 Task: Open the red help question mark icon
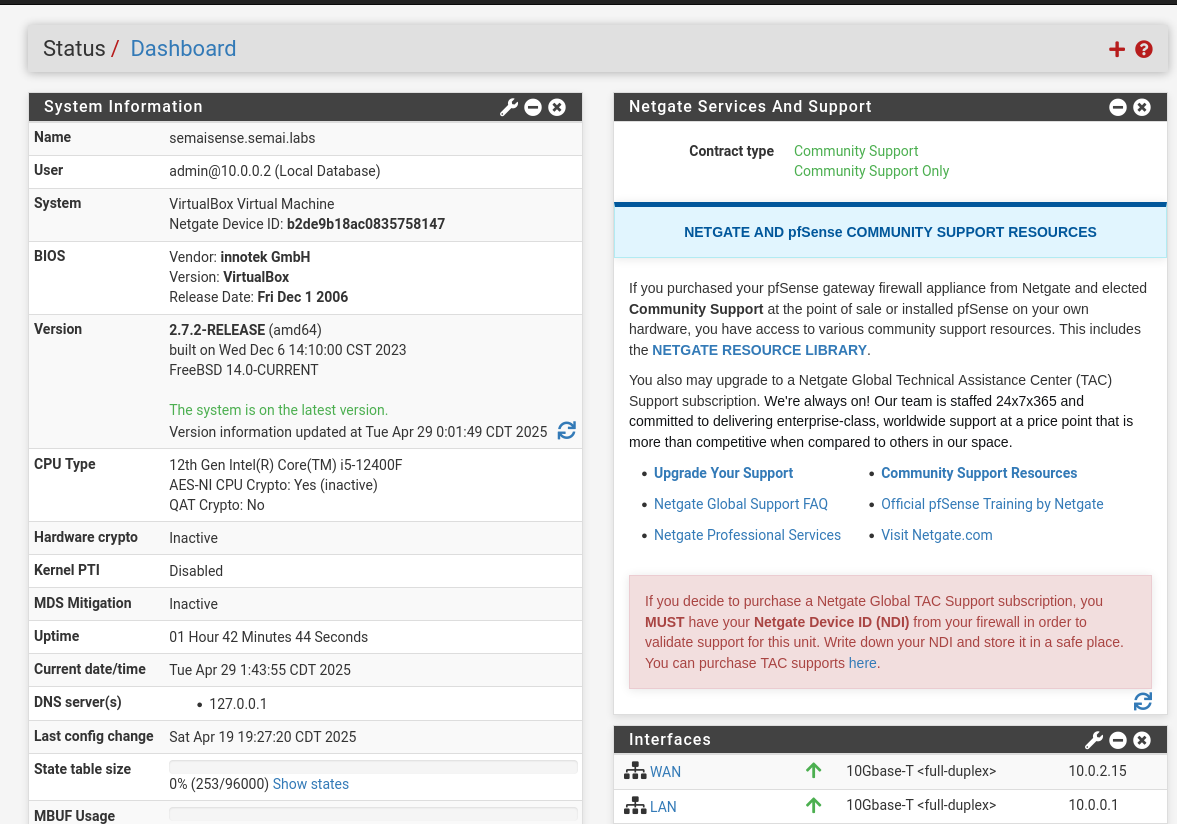pyautogui.click(x=1144, y=49)
